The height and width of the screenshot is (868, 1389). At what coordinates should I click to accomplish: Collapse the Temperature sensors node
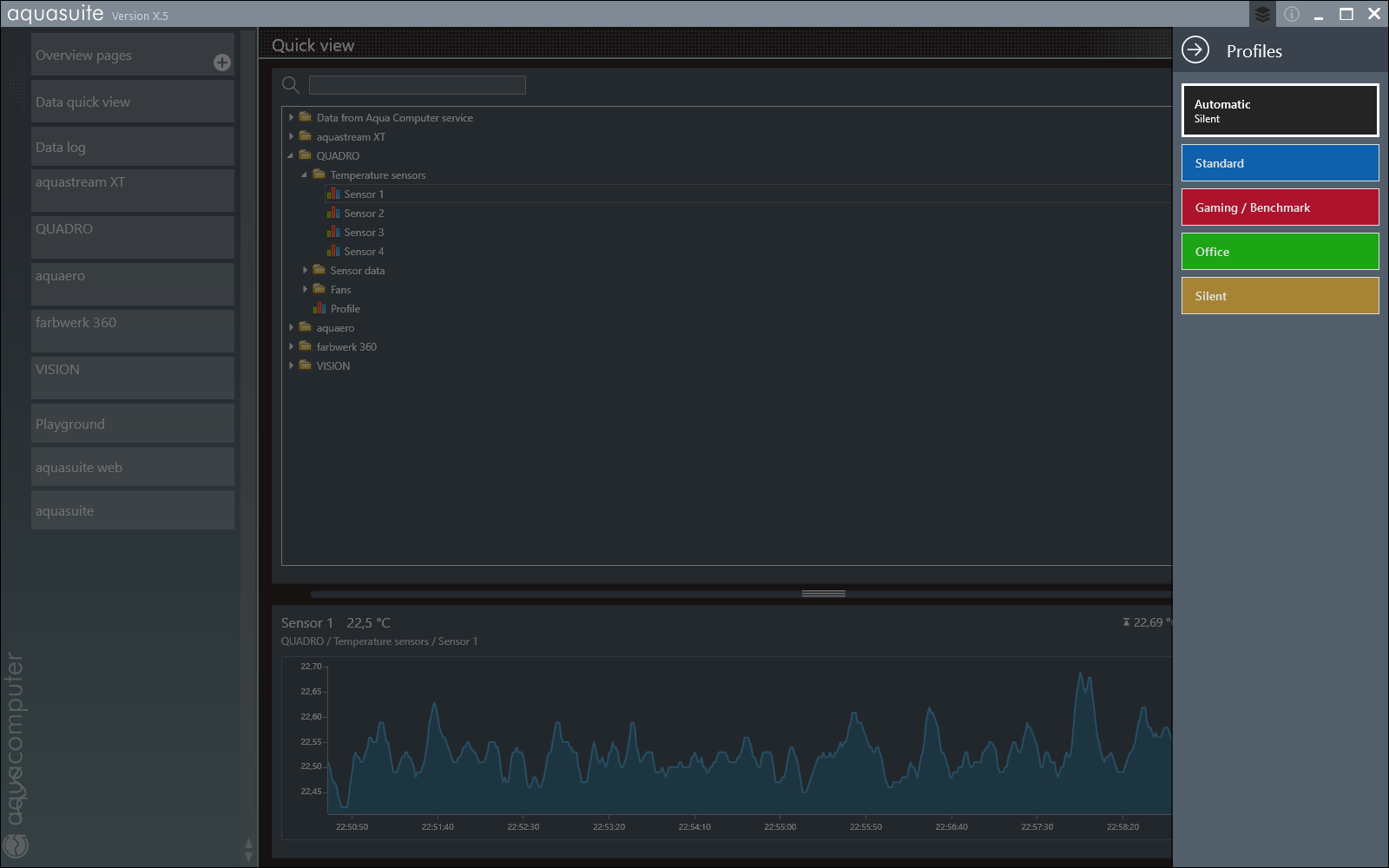(x=305, y=174)
